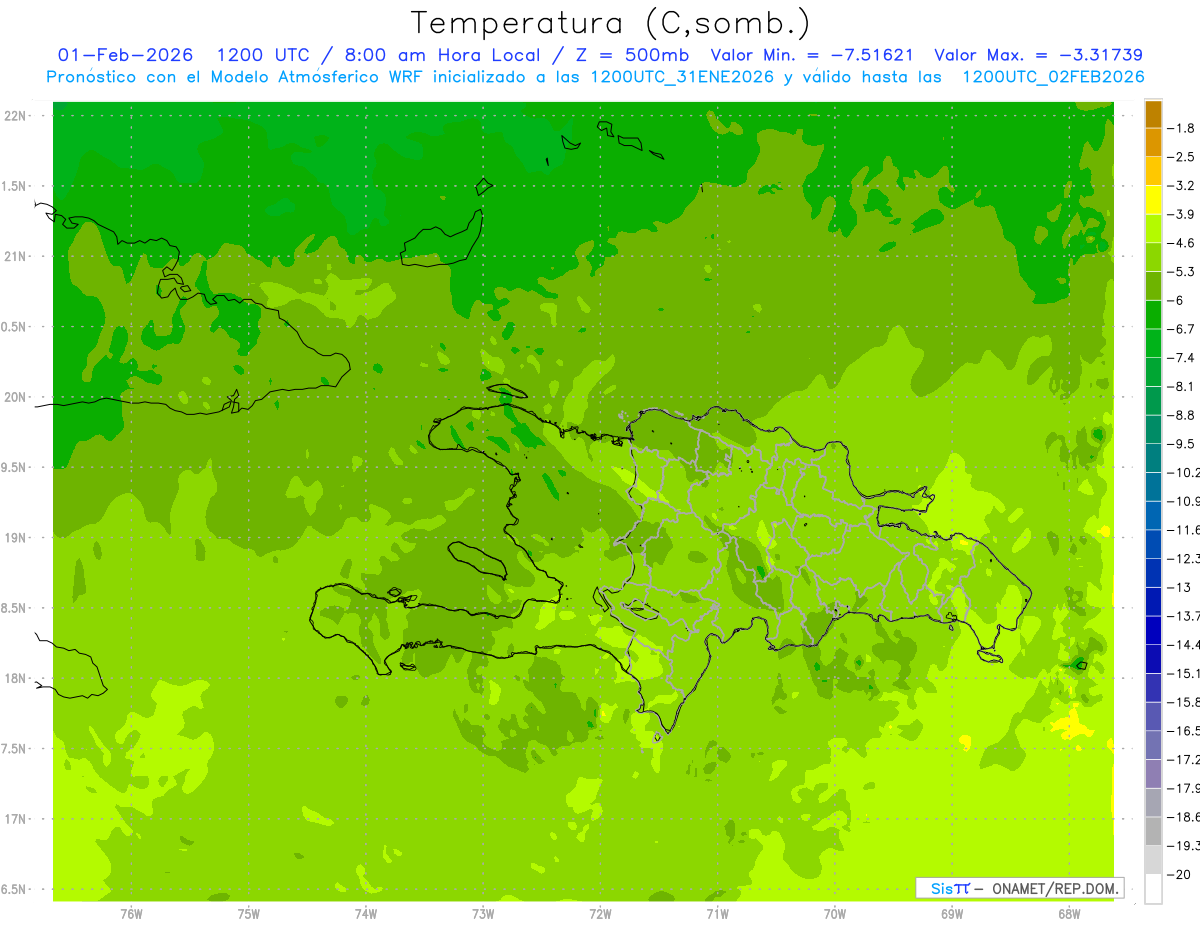The image size is (1200, 927).
Task: Click the gray swatch between -18.6 and -19.3
Action: pos(1153,831)
